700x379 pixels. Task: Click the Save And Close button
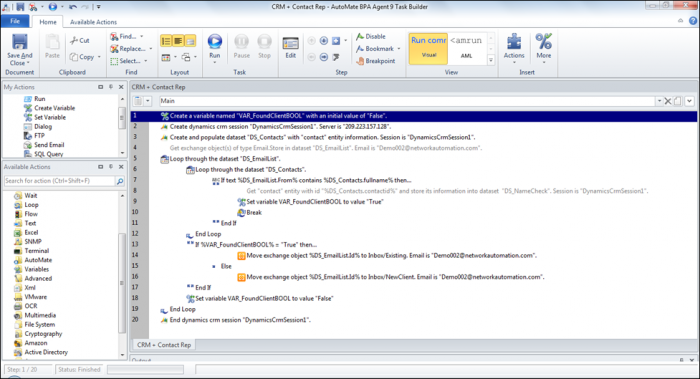[x=20, y=50]
